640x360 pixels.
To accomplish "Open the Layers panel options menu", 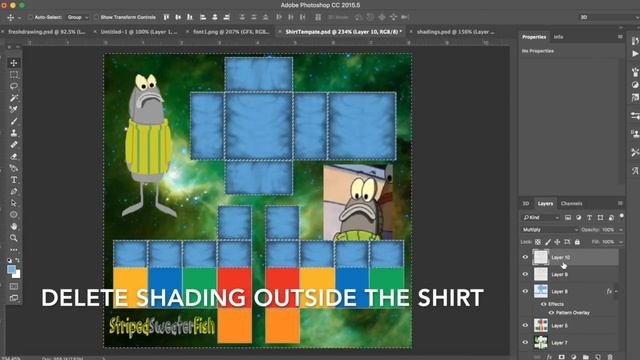I will (x=620, y=203).
